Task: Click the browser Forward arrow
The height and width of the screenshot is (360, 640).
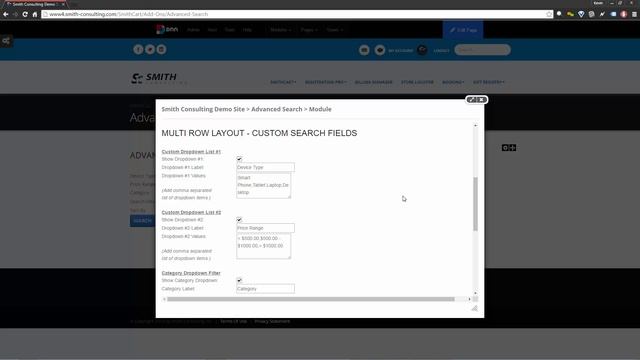Action: click(15, 14)
